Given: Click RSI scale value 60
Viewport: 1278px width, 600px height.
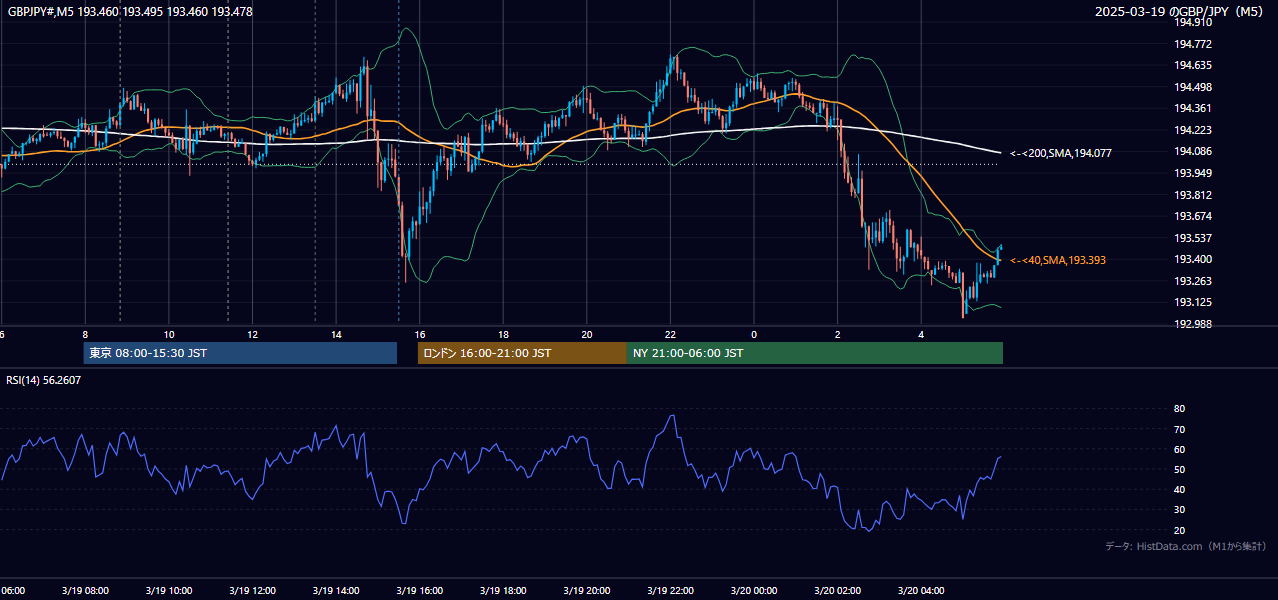Looking at the screenshot, I should (1179, 449).
